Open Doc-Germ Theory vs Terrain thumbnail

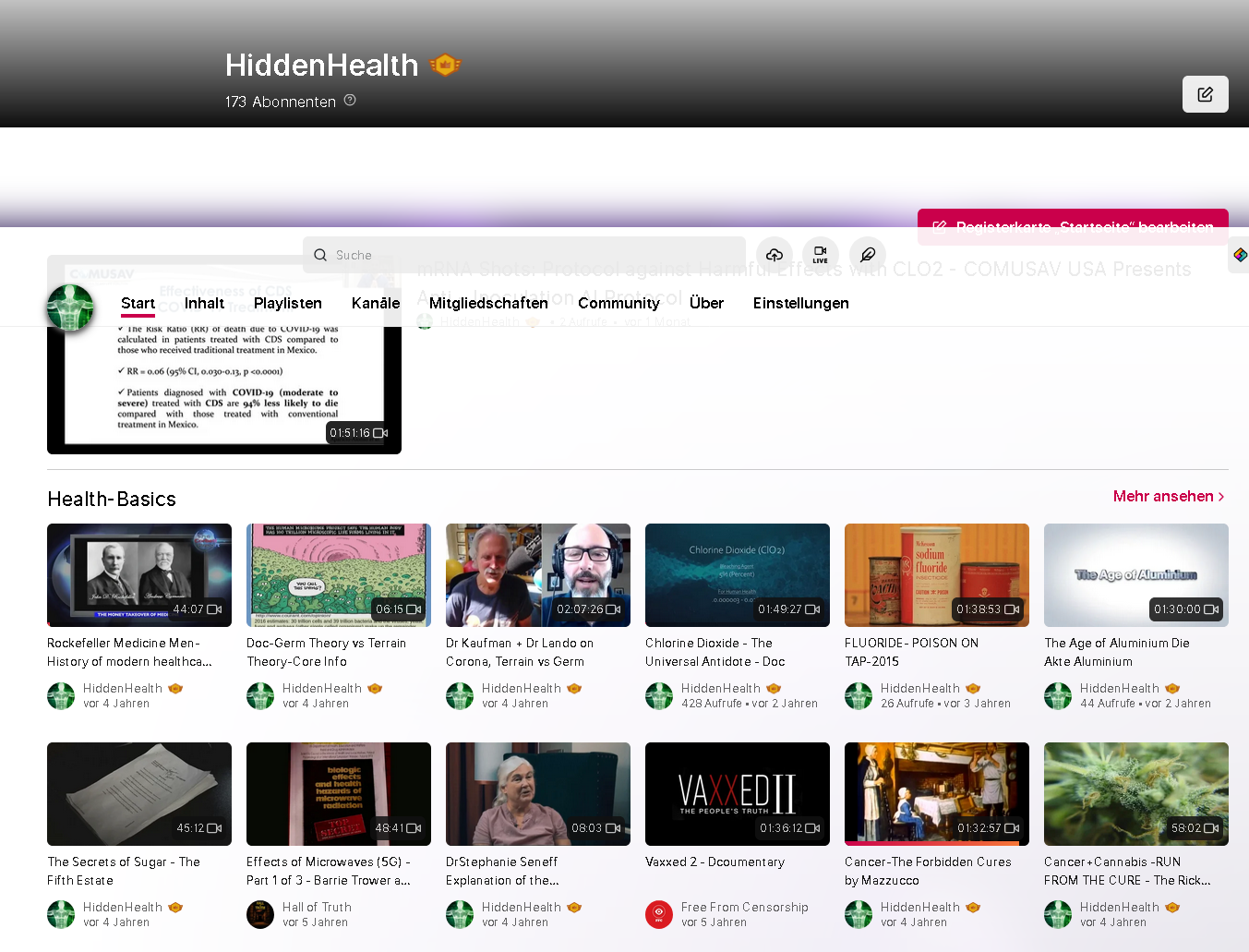click(339, 575)
